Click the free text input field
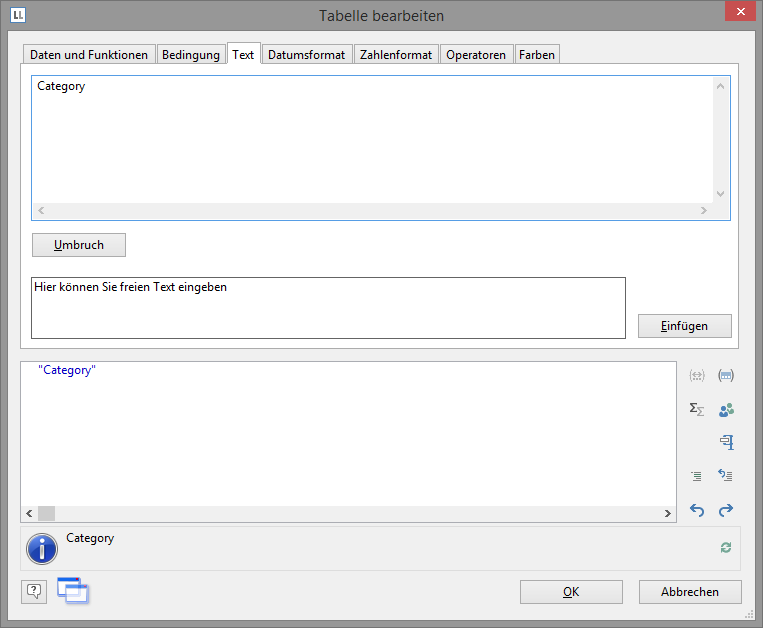This screenshot has width=763, height=628. [328, 308]
